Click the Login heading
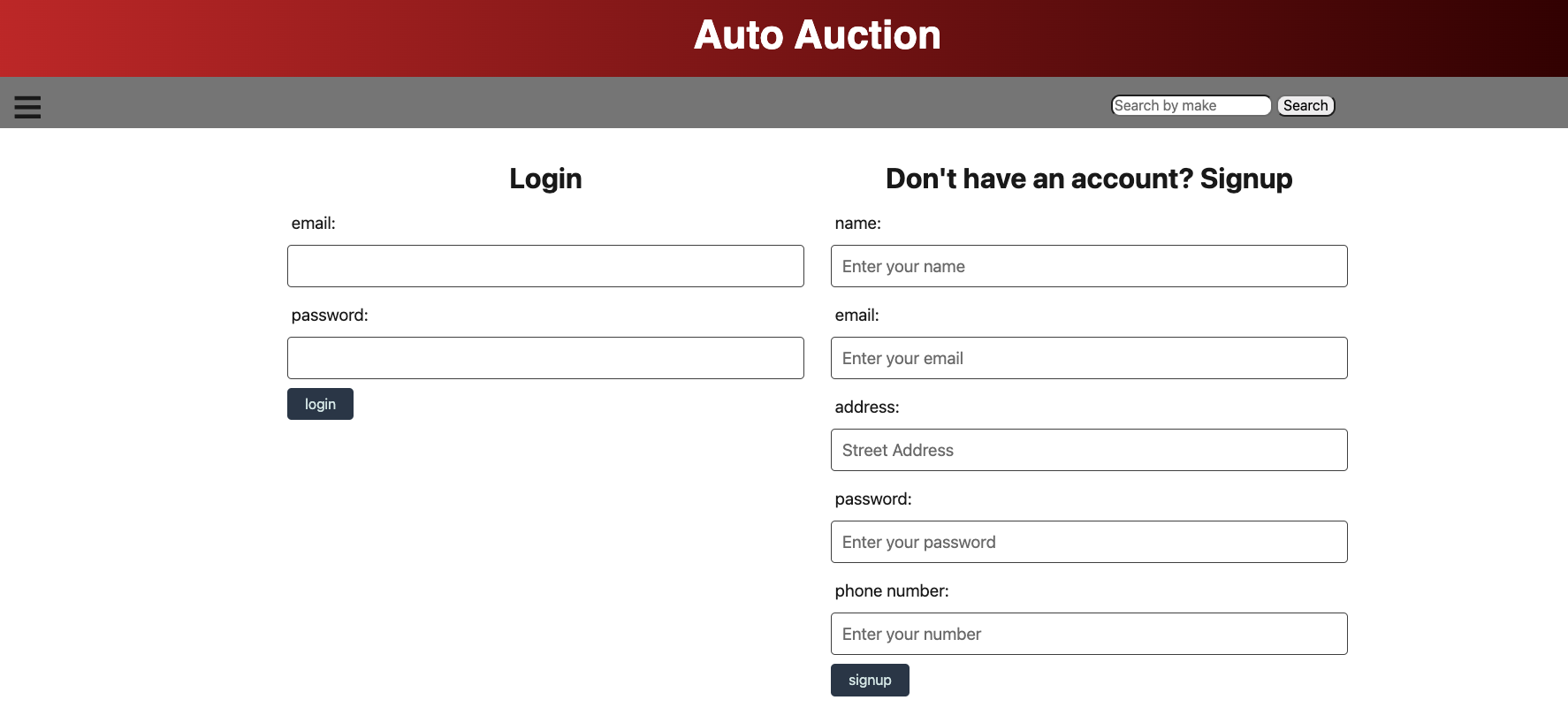Screen dimensions: 1568x723 coord(545,179)
